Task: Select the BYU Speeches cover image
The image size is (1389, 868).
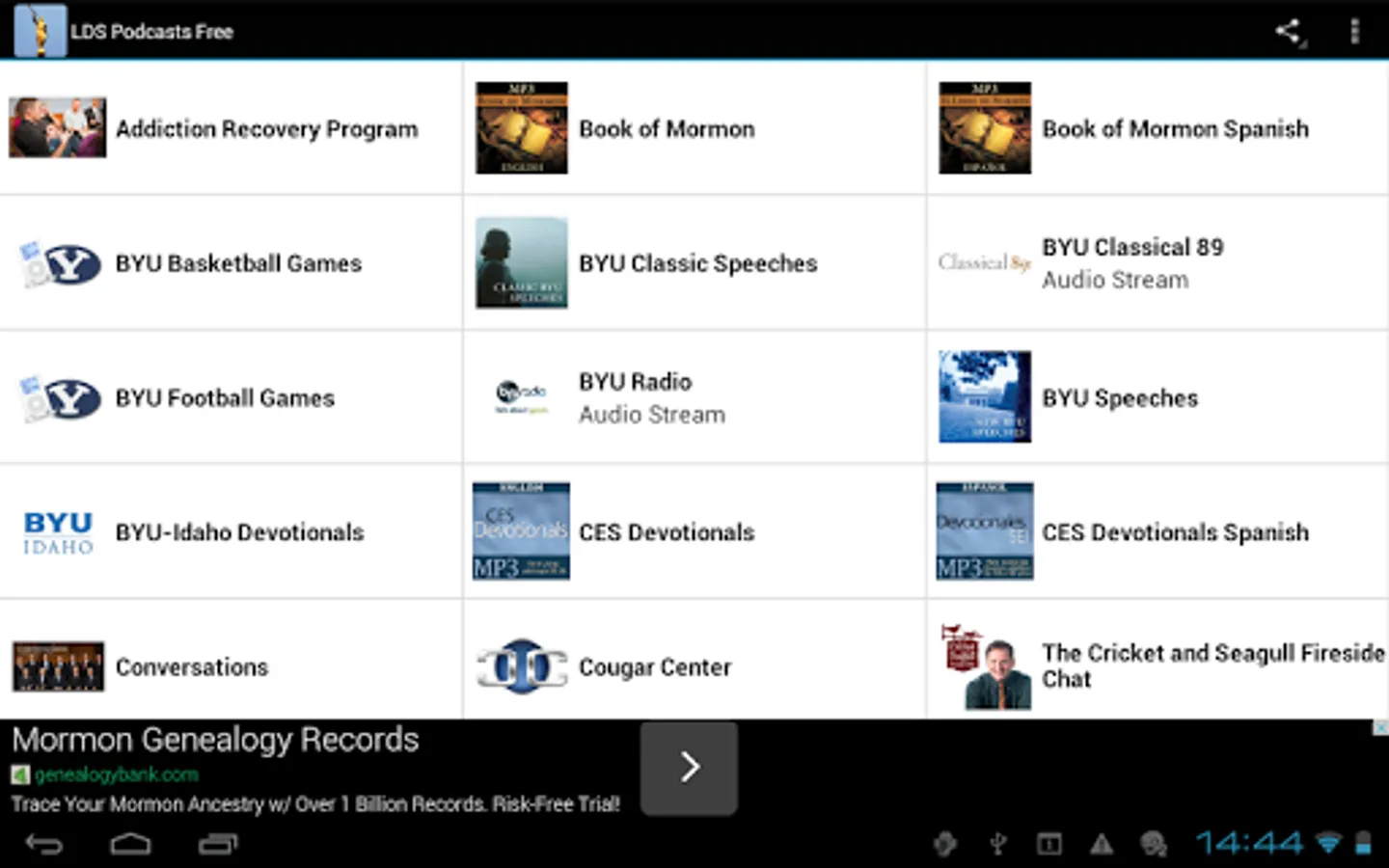Action: click(x=985, y=397)
